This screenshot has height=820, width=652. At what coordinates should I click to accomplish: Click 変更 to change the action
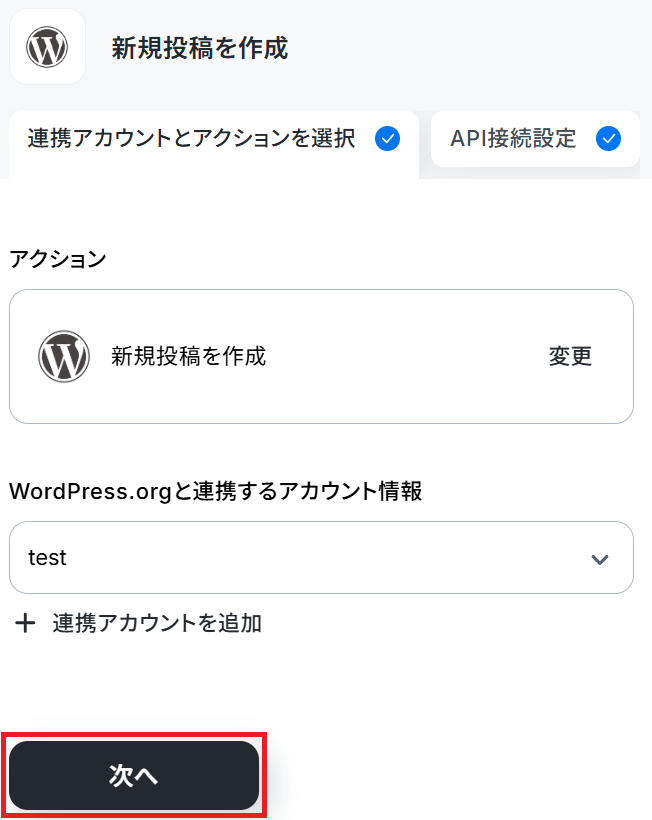(x=570, y=356)
